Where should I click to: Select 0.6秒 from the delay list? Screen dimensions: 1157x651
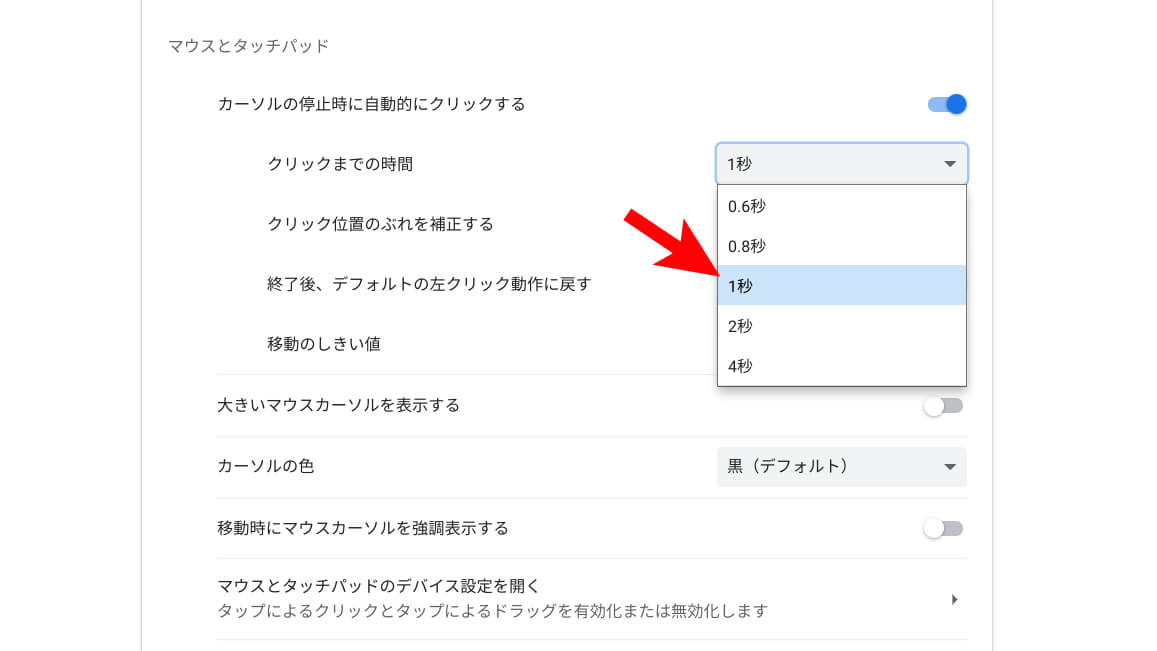841,206
